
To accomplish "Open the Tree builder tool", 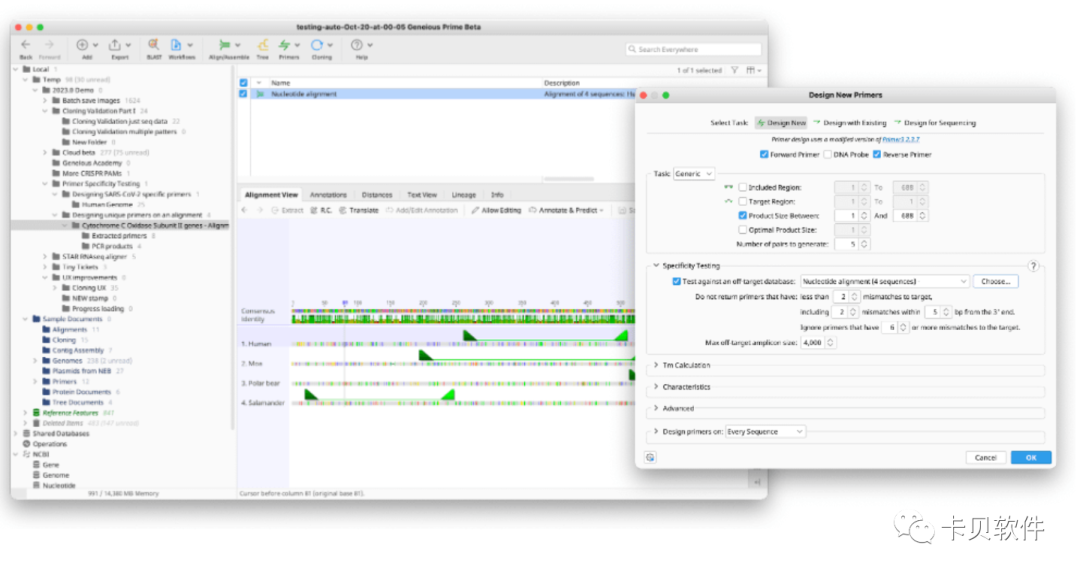I will pyautogui.click(x=262, y=45).
